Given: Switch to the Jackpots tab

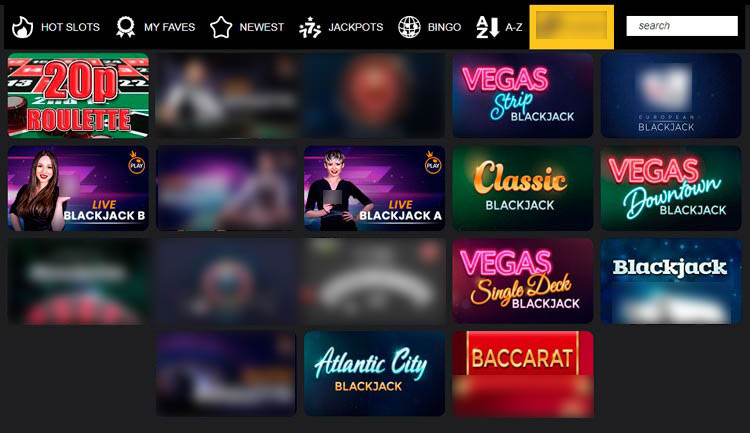Looking at the screenshot, I should click(x=341, y=27).
